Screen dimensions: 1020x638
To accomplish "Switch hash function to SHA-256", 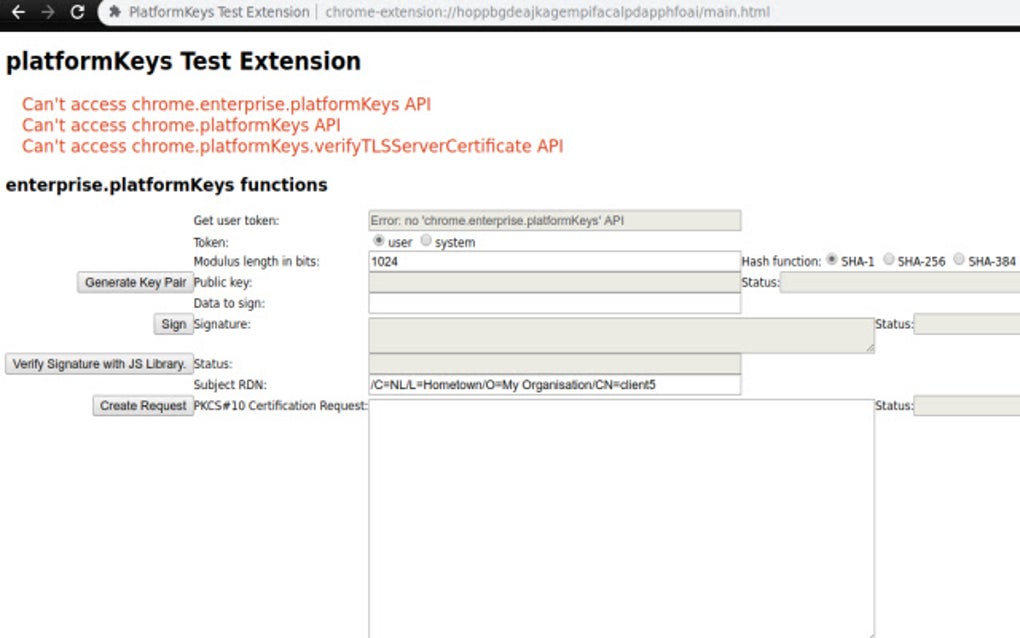I will [x=888, y=260].
